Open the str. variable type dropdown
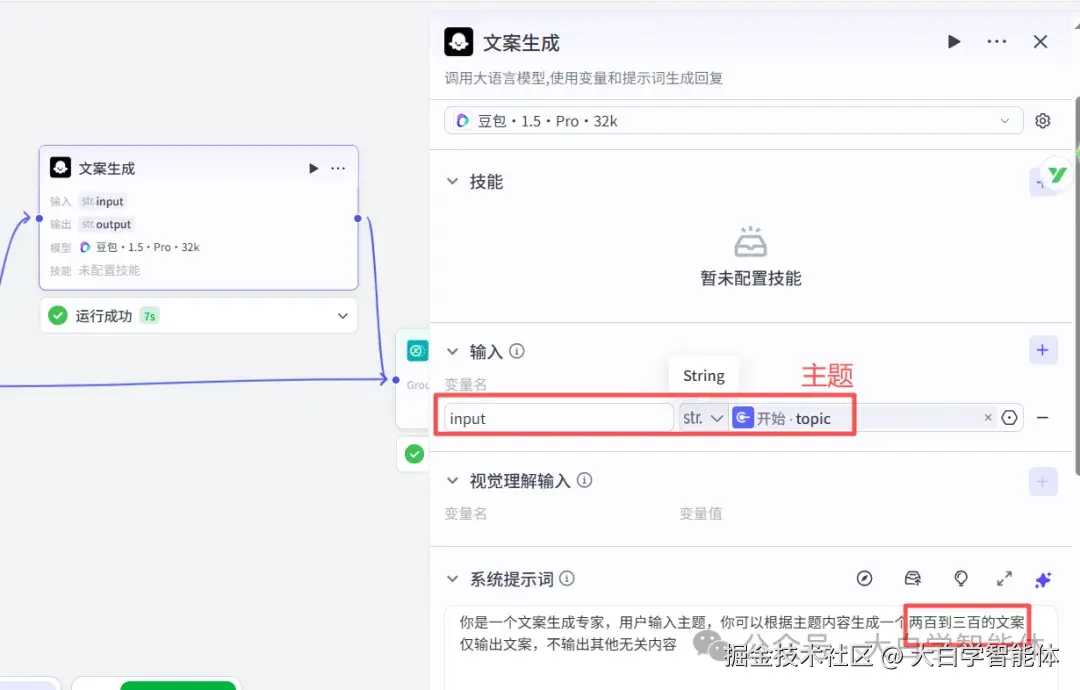Screen dimensions: 1080x690 pyautogui.click(x=703, y=417)
